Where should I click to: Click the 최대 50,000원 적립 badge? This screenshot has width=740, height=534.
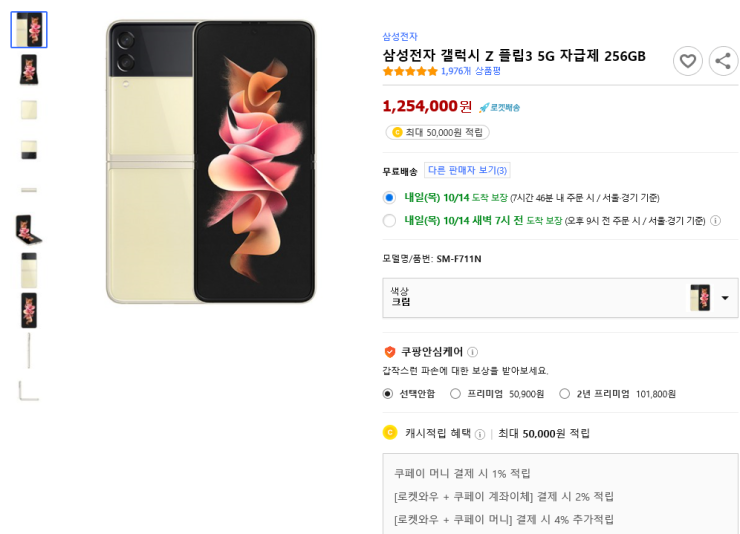click(x=437, y=132)
